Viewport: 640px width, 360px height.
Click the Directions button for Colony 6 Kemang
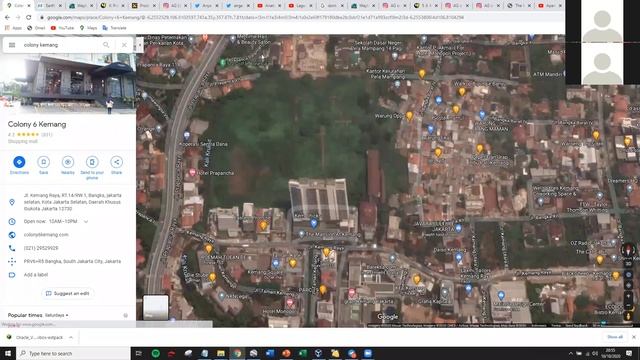(x=19, y=165)
